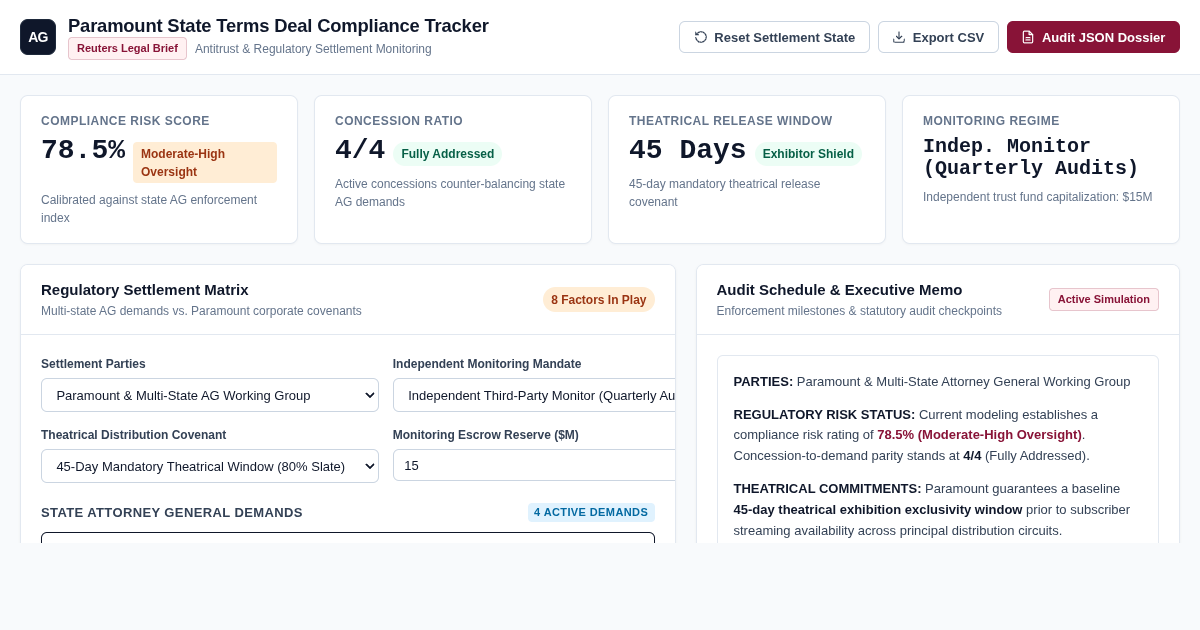
Task: Click the 8 Factors In Play badge
Action: (x=599, y=300)
